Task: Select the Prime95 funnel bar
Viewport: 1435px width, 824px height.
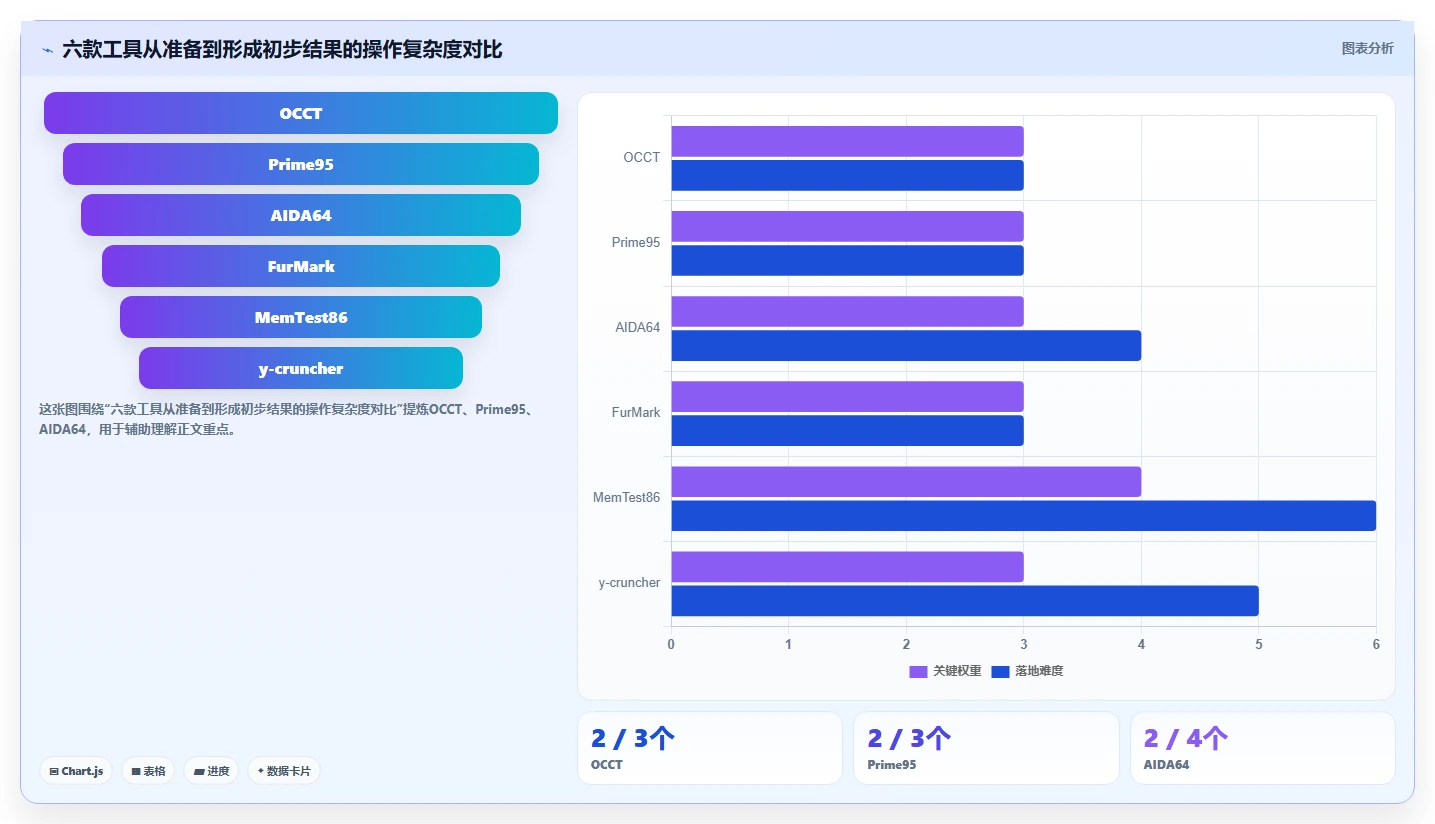Action: tap(301, 164)
